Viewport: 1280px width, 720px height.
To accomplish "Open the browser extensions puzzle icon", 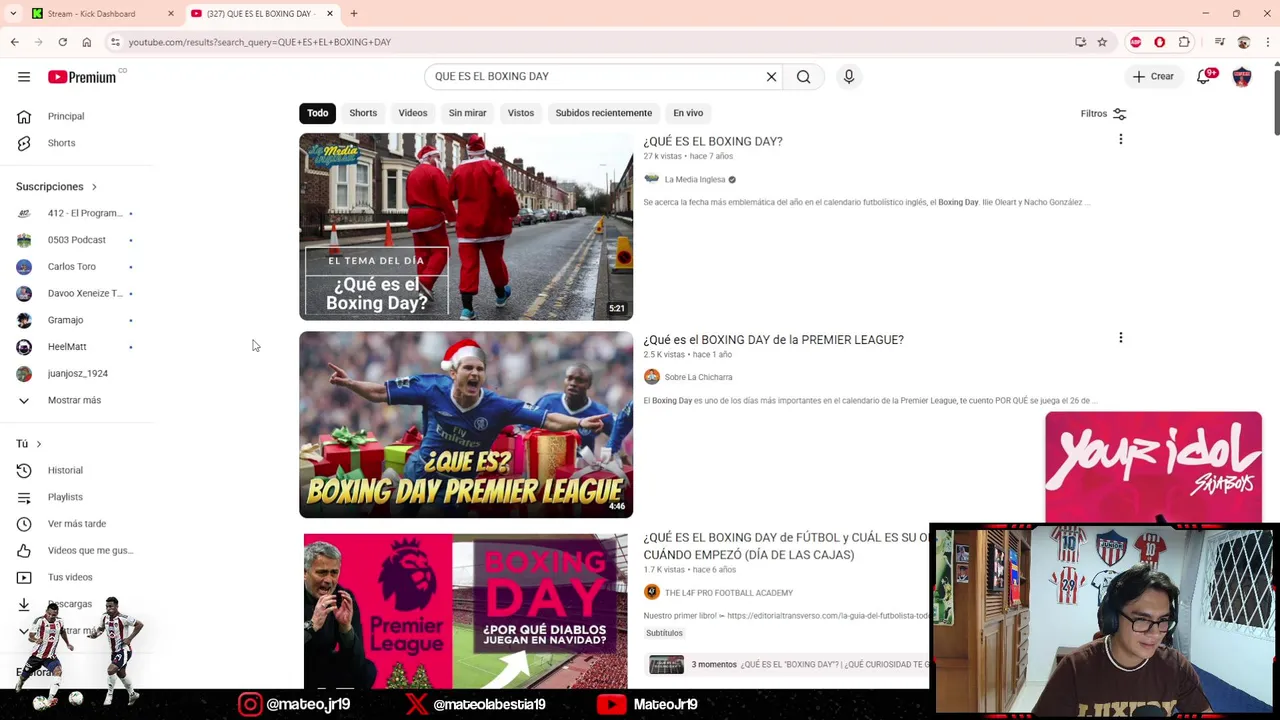I will tap(1184, 42).
